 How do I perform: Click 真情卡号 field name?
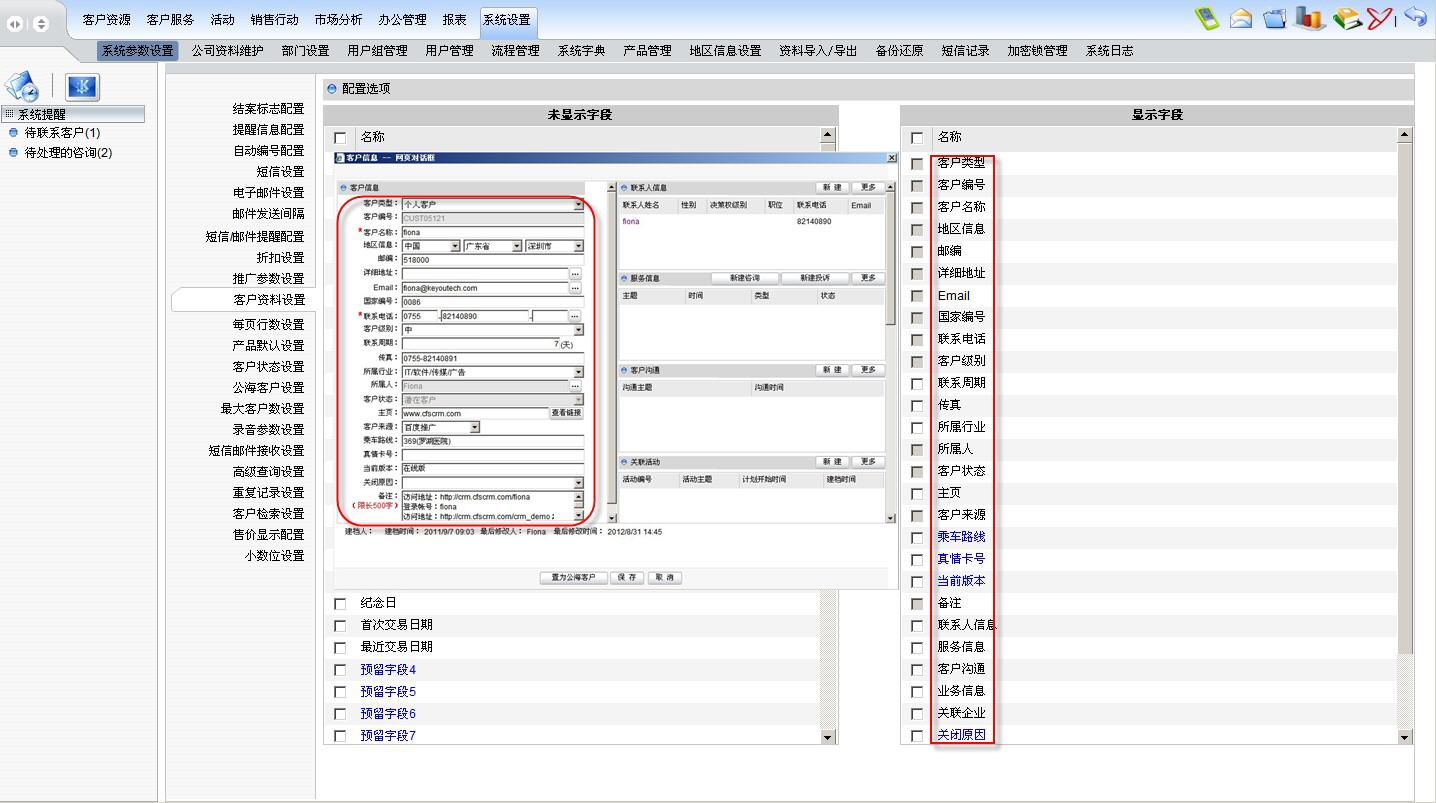click(961, 559)
